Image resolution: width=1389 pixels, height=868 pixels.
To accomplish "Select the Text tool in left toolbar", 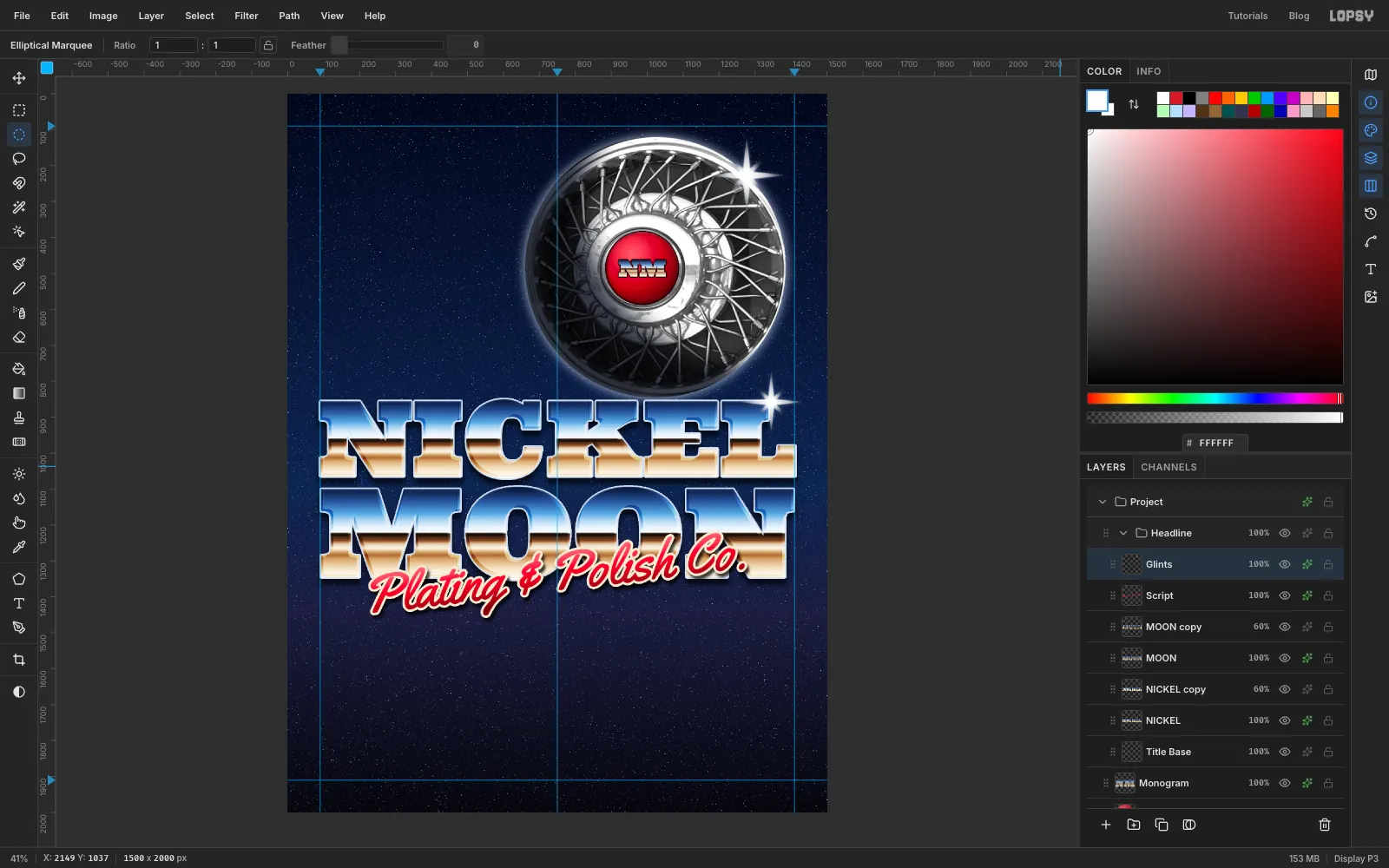I will click(x=19, y=603).
